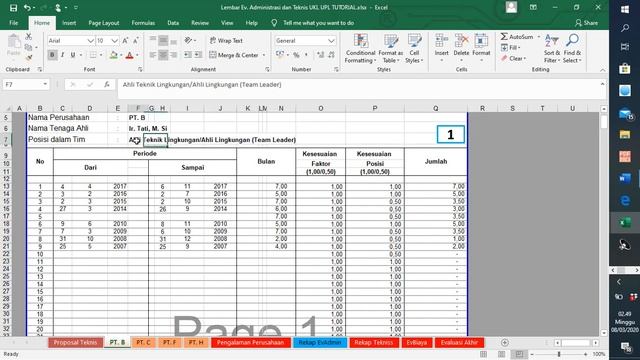640x360 pixels.
Task: Open Word from the taskbar
Action: click(624, 178)
